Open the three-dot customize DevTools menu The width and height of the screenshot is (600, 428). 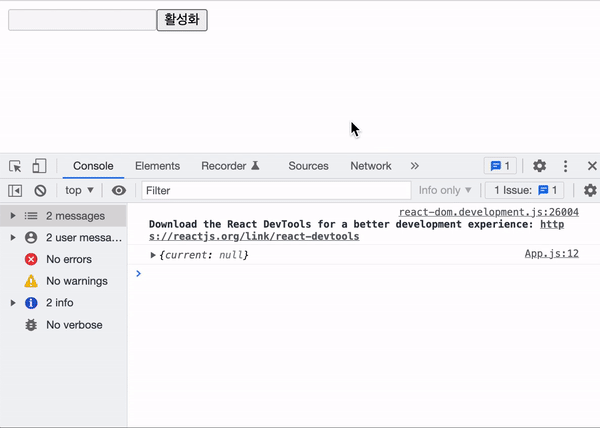point(566,166)
